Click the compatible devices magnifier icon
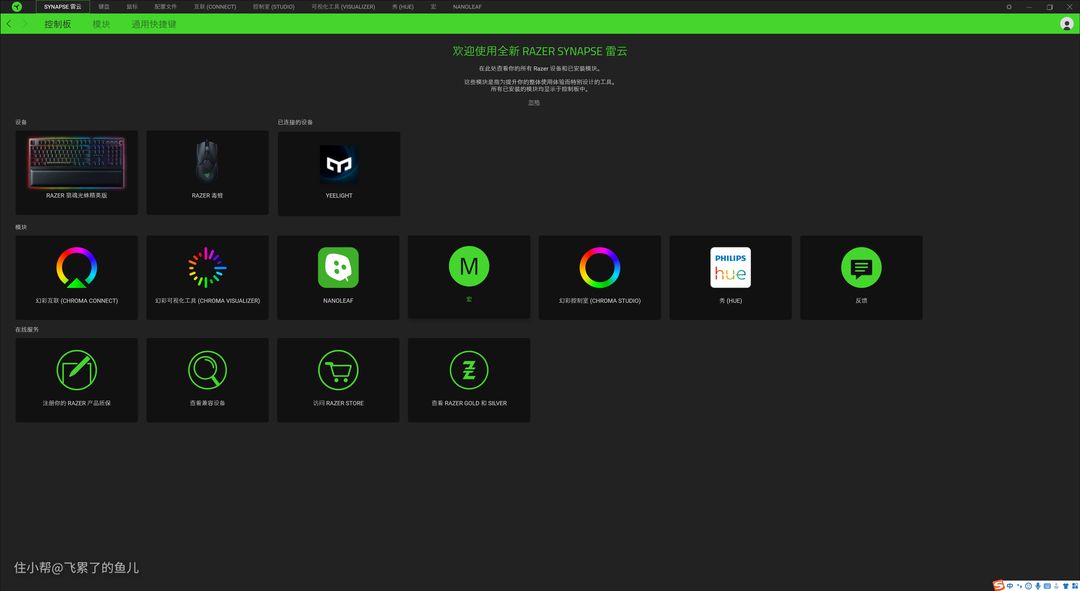 (x=207, y=371)
